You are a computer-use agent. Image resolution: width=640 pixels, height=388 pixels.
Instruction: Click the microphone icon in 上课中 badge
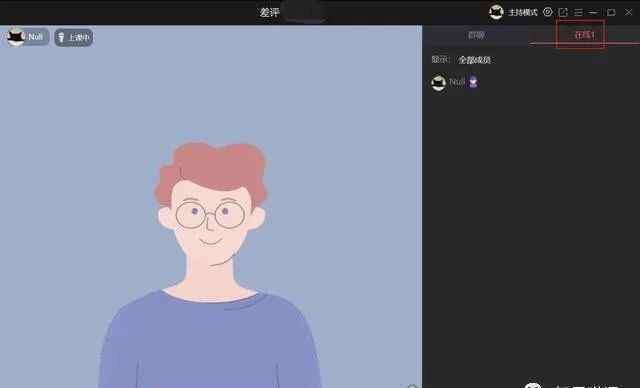tap(61, 38)
